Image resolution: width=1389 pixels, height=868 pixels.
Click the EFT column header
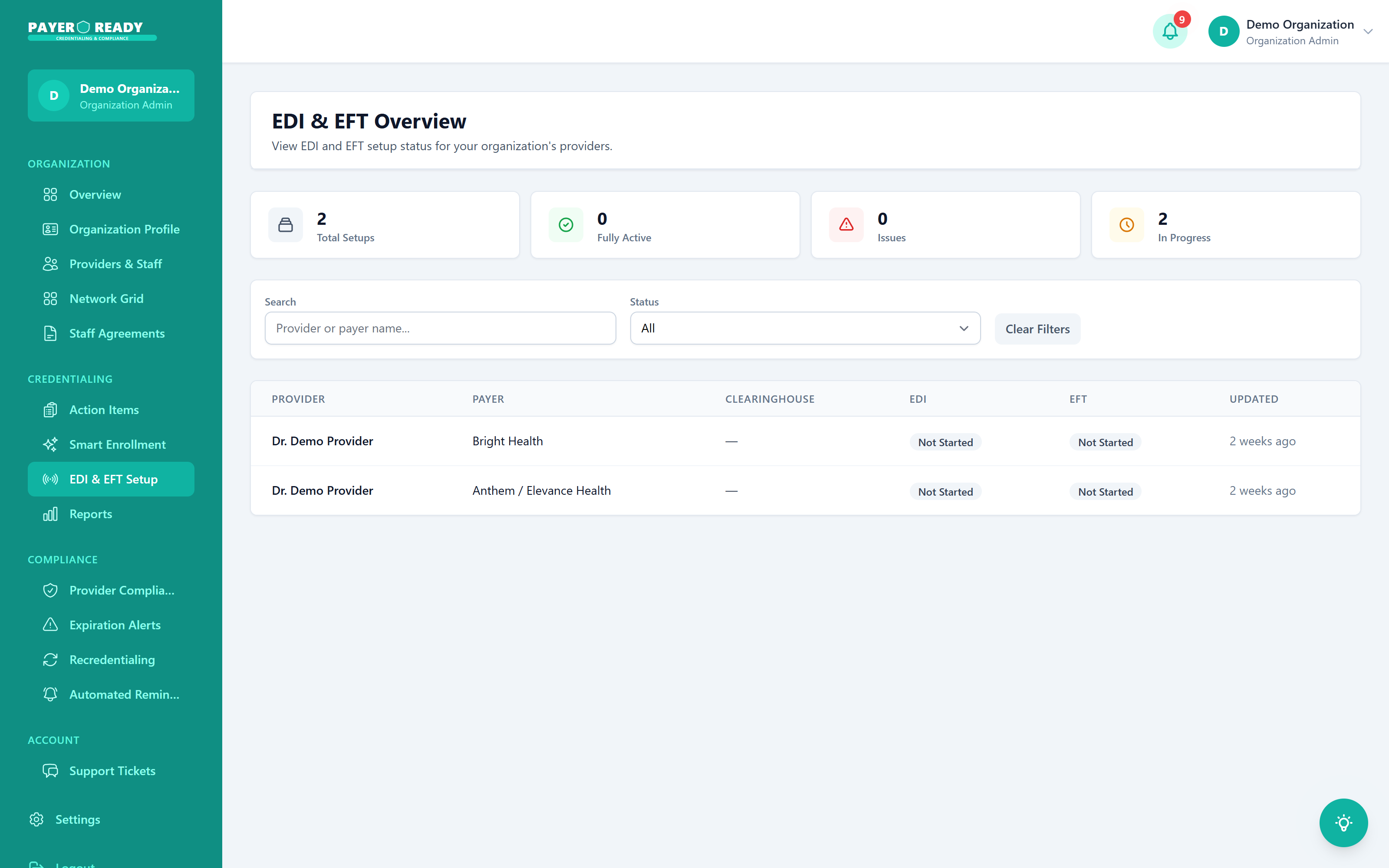(1077, 399)
